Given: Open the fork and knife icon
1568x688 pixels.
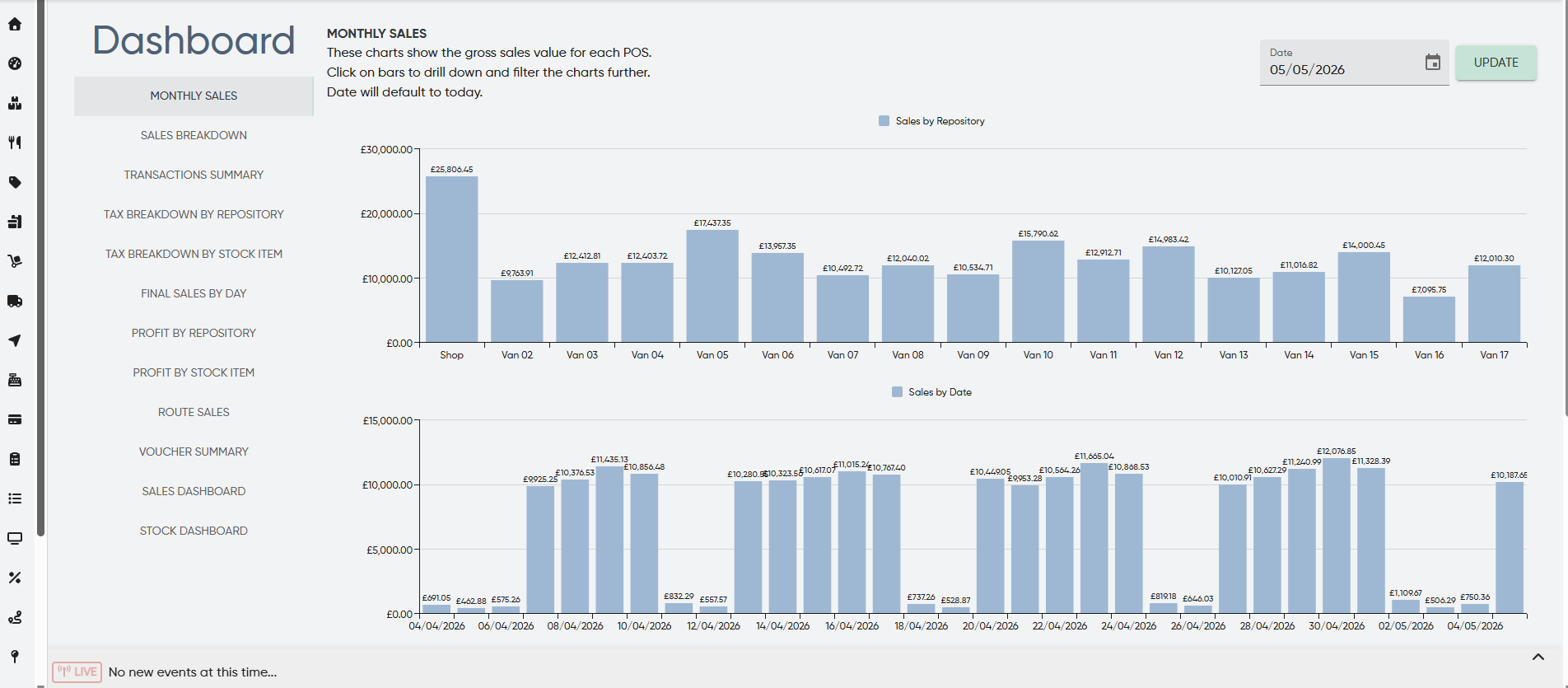Looking at the screenshot, I should pos(15,143).
